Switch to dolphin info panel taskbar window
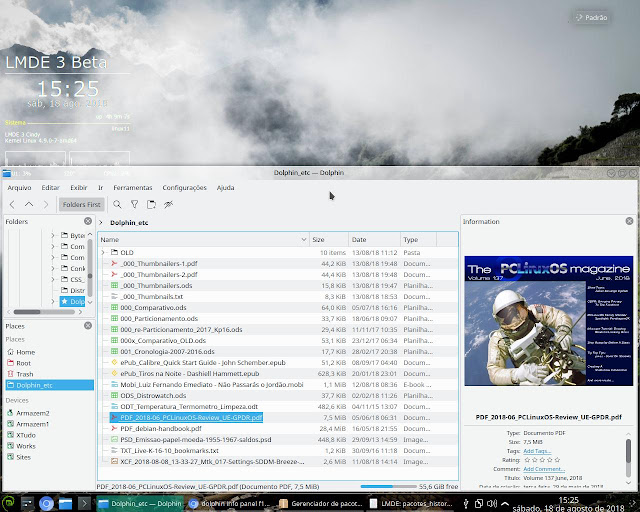The height and width of the screenshot is (512, 640). click(x=231, y=503)
